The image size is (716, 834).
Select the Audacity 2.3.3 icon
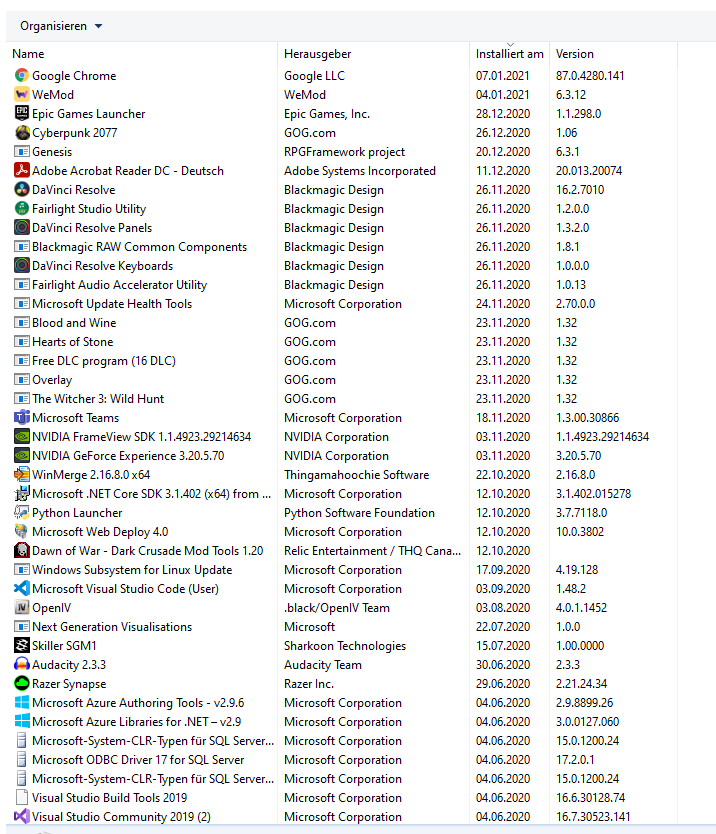coord(22,665)
